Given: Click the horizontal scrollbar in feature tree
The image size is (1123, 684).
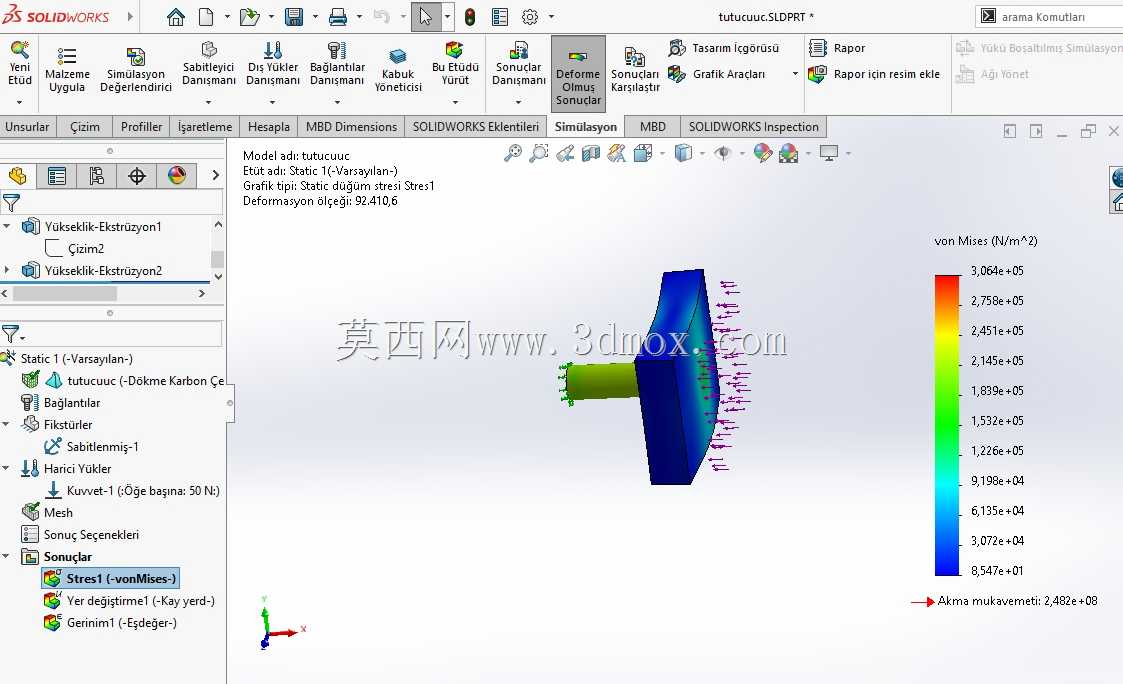Looking at the screenshot, I should coord(64,294).
